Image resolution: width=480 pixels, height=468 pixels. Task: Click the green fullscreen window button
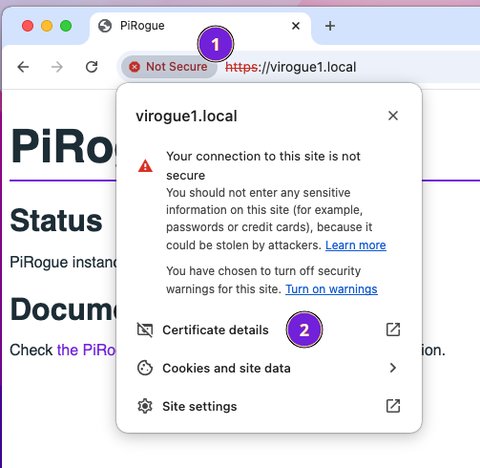pyautogui.click(x=66, y=26)
